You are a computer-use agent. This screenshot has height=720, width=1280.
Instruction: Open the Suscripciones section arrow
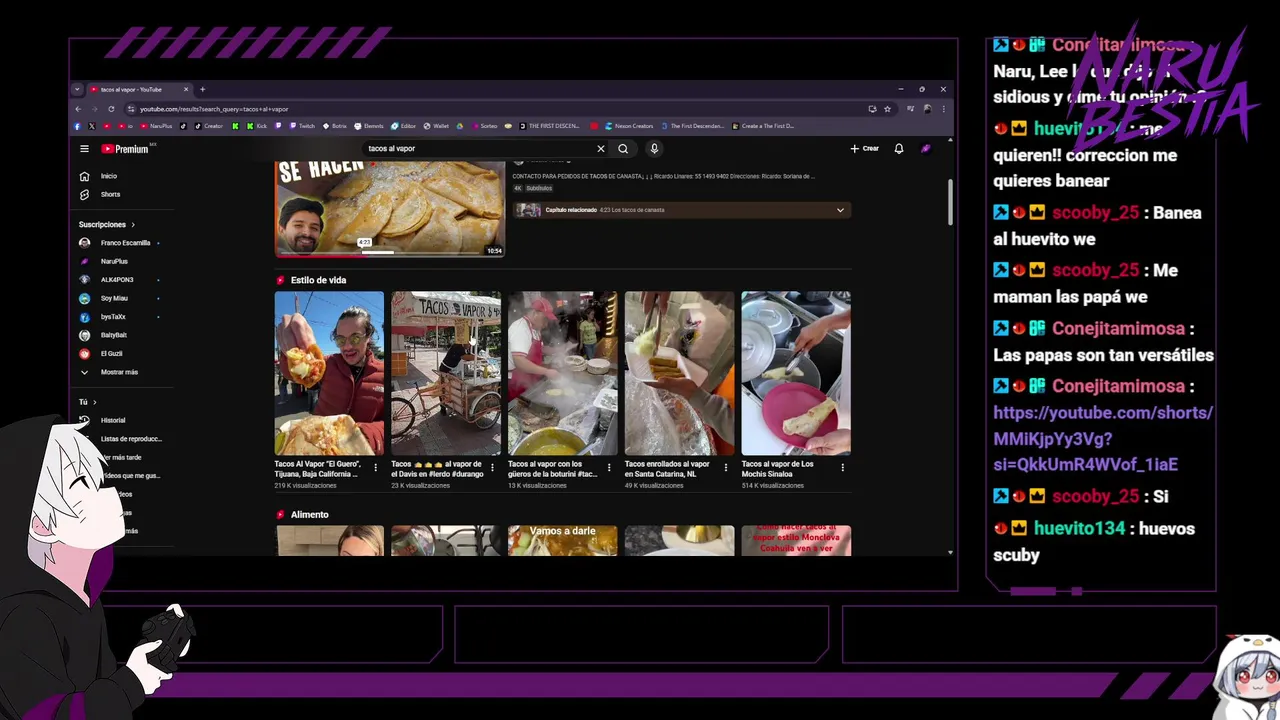point(132,225)
